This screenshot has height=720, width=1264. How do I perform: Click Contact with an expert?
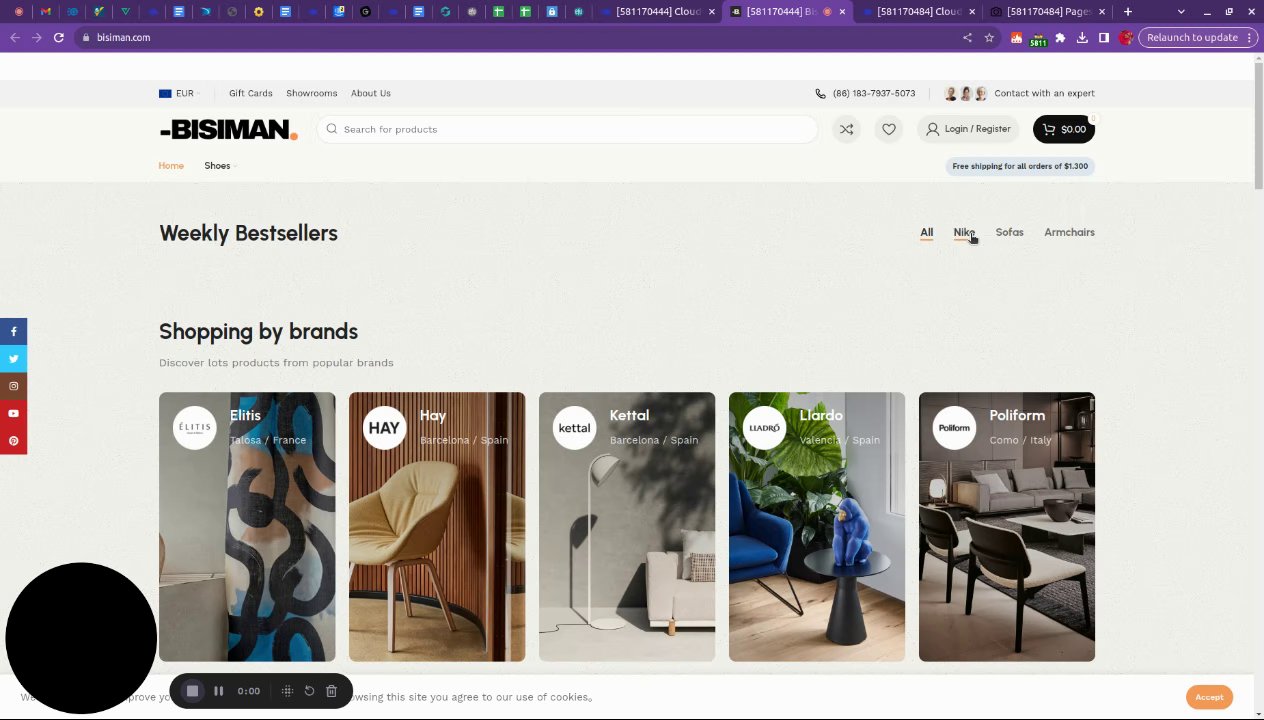(1044, 93)
